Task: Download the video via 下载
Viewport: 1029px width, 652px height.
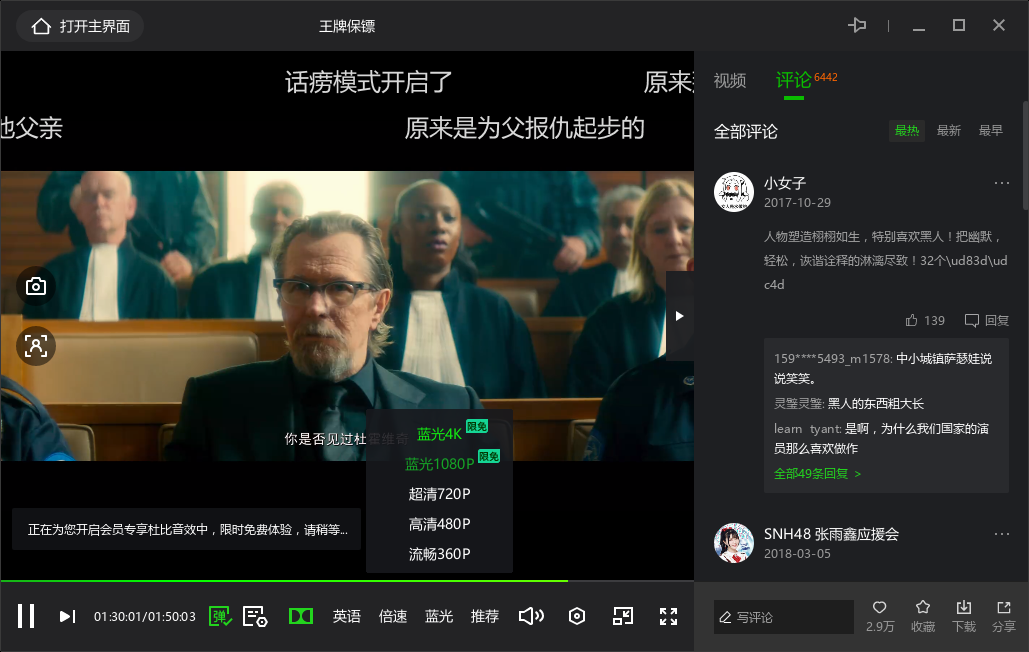Action: coord(963,616)
